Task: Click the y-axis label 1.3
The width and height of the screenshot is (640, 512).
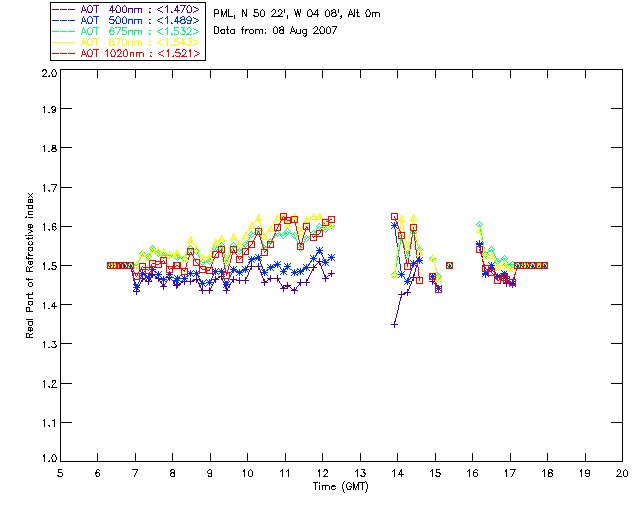Action: tap(49, 345)
